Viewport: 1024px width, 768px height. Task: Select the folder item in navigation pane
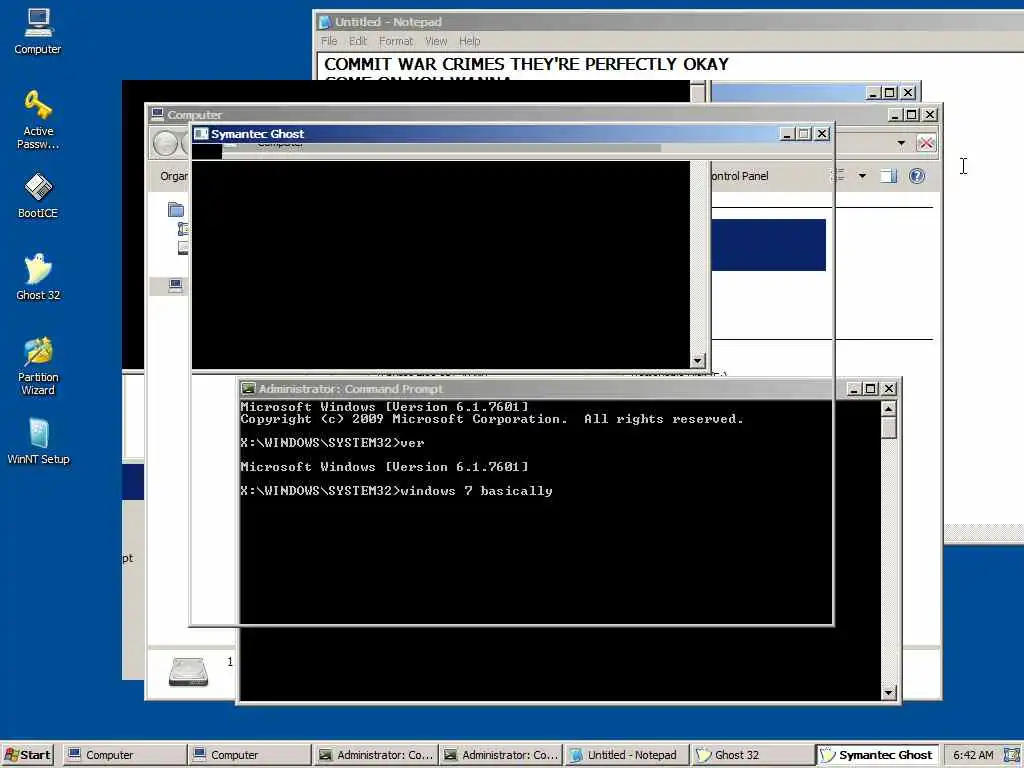point(176,210)
